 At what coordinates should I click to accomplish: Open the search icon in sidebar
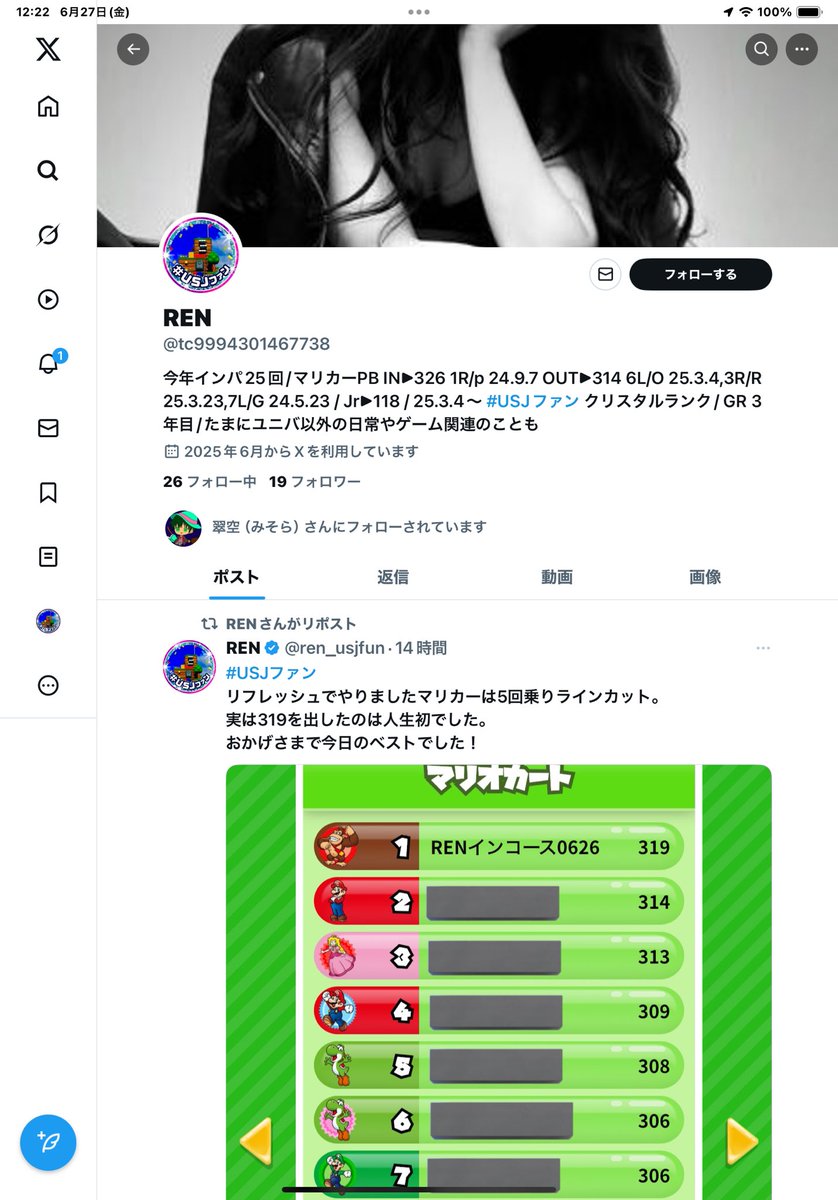(48, 171)
